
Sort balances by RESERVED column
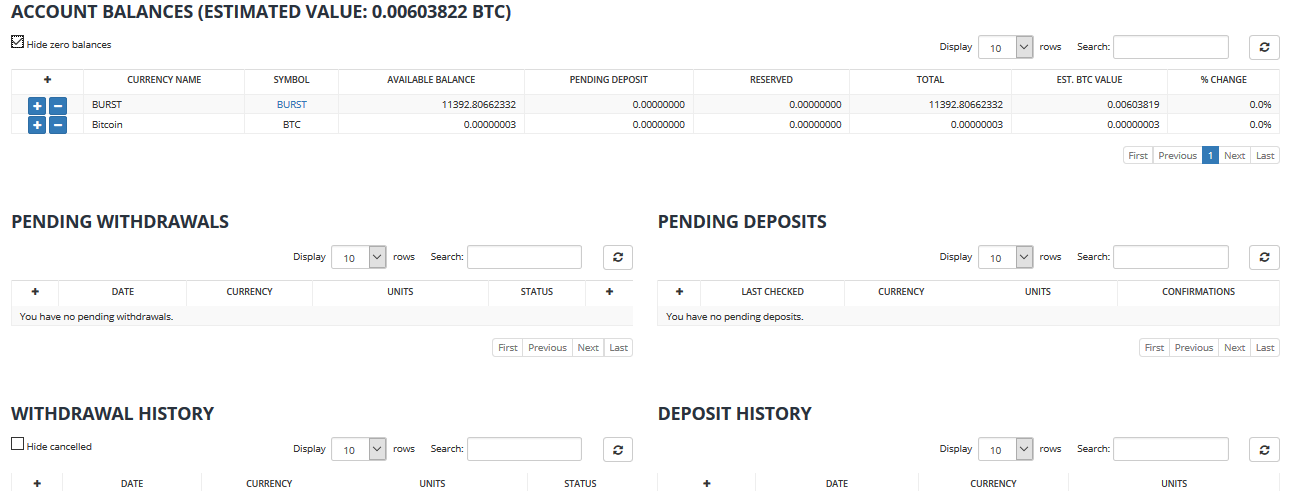click(x=771, y=80)
